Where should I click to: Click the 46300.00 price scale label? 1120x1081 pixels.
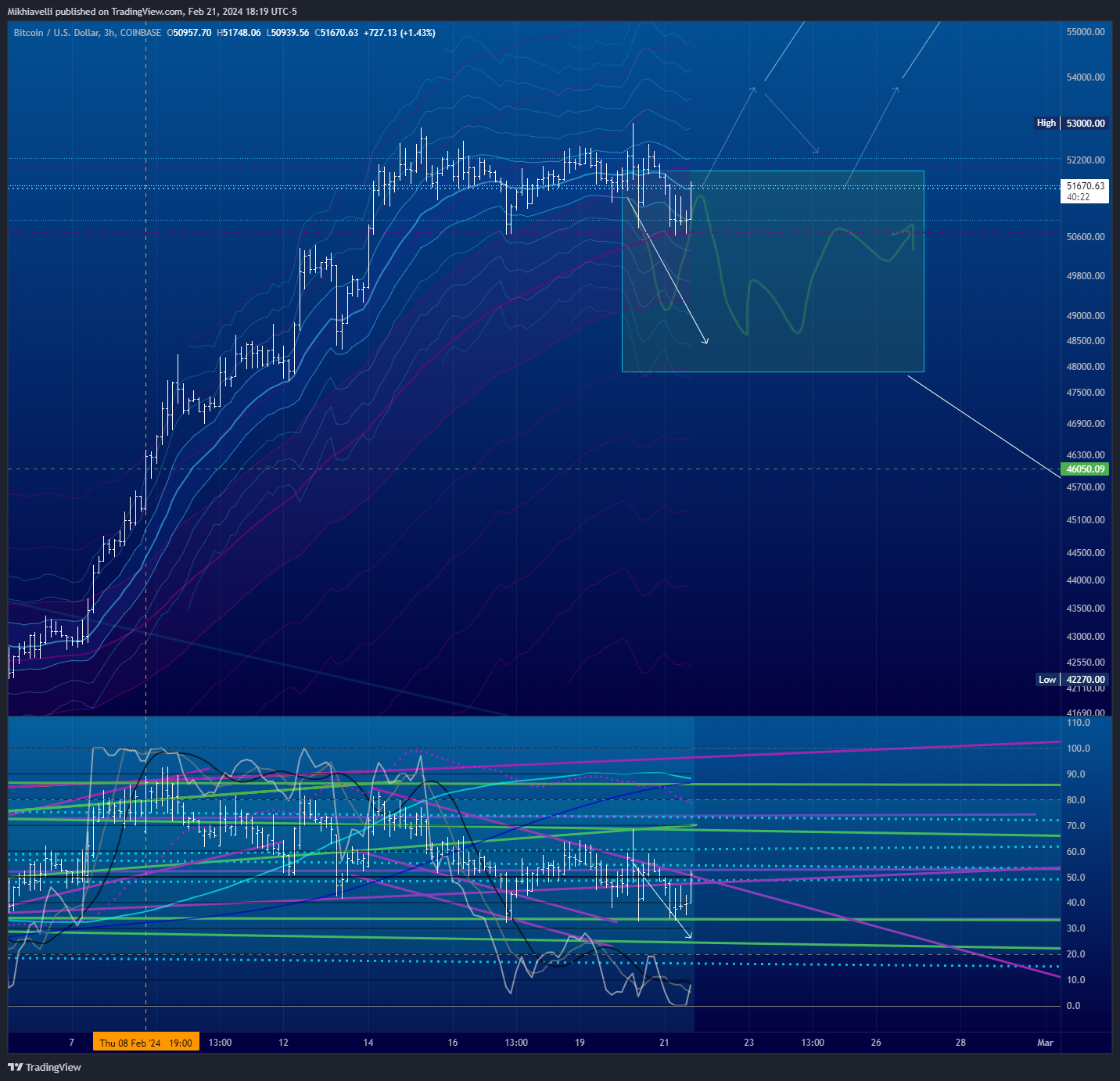click(1086, 455)
